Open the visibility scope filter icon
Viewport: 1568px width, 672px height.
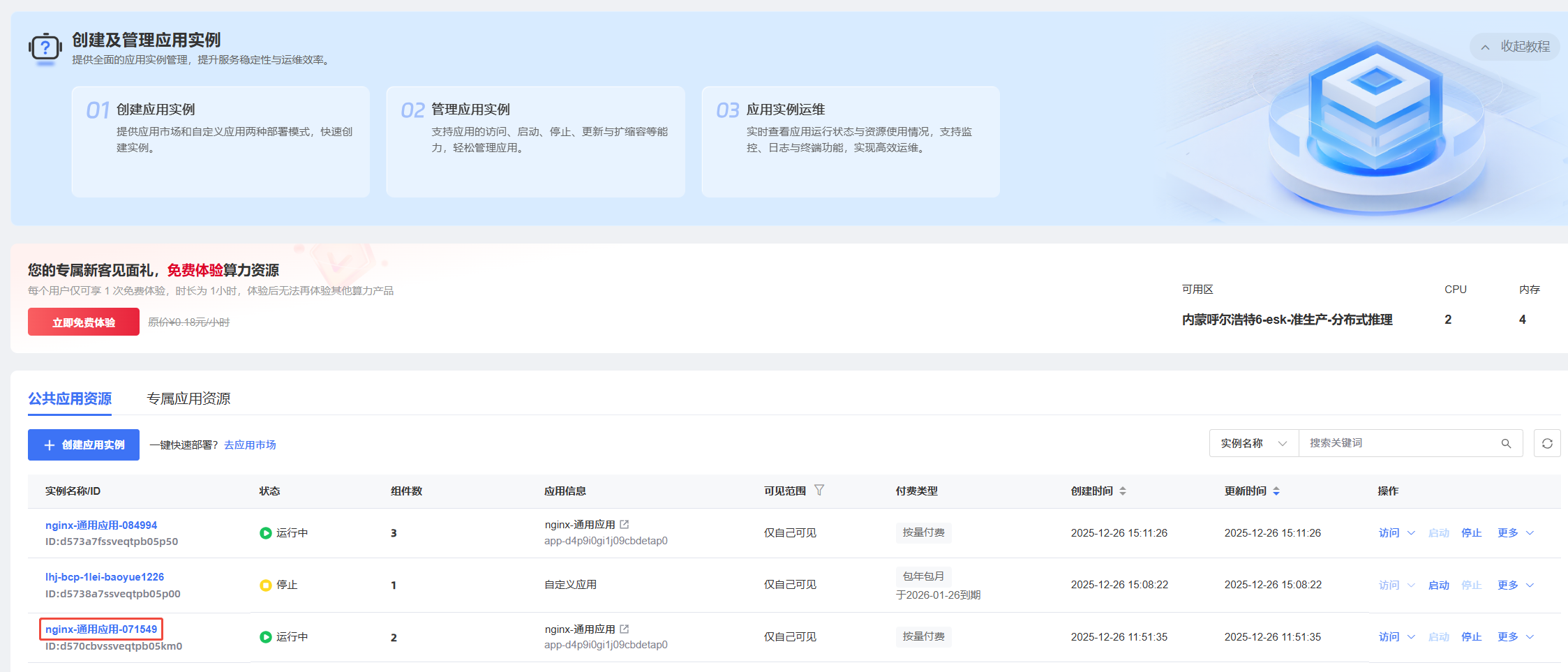819,491
